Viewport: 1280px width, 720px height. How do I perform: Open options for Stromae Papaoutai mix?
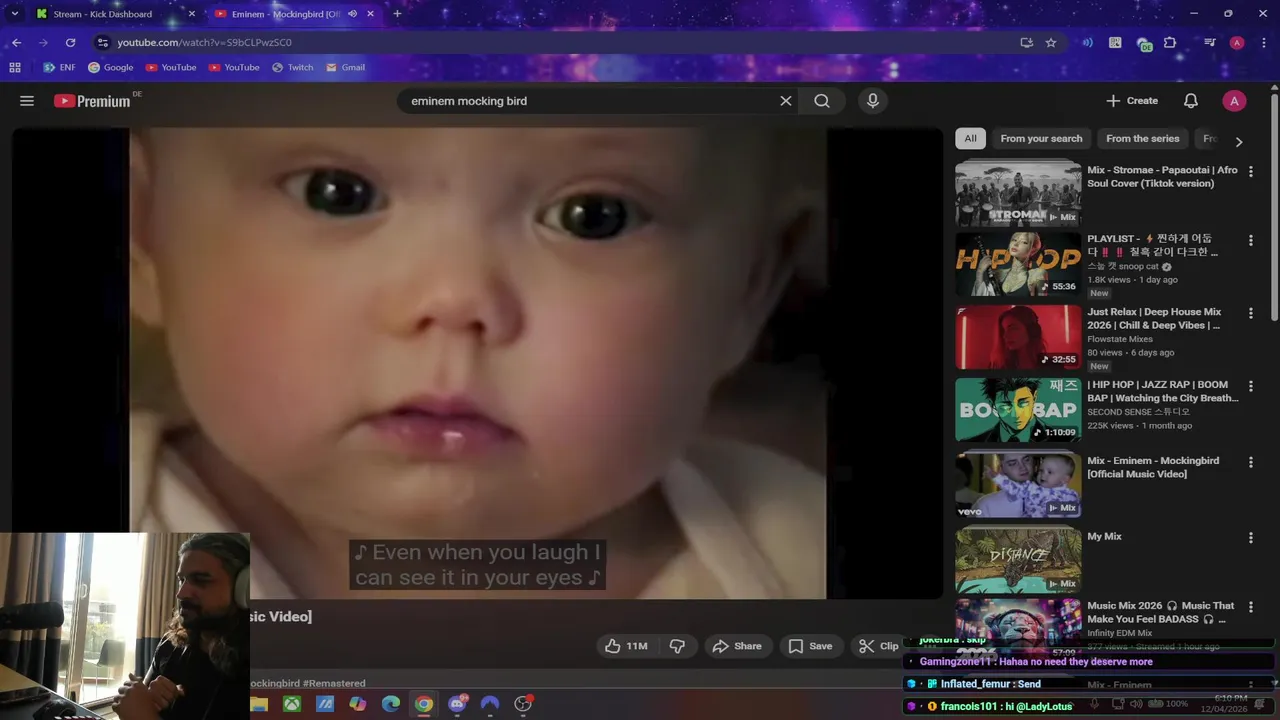1250,172
